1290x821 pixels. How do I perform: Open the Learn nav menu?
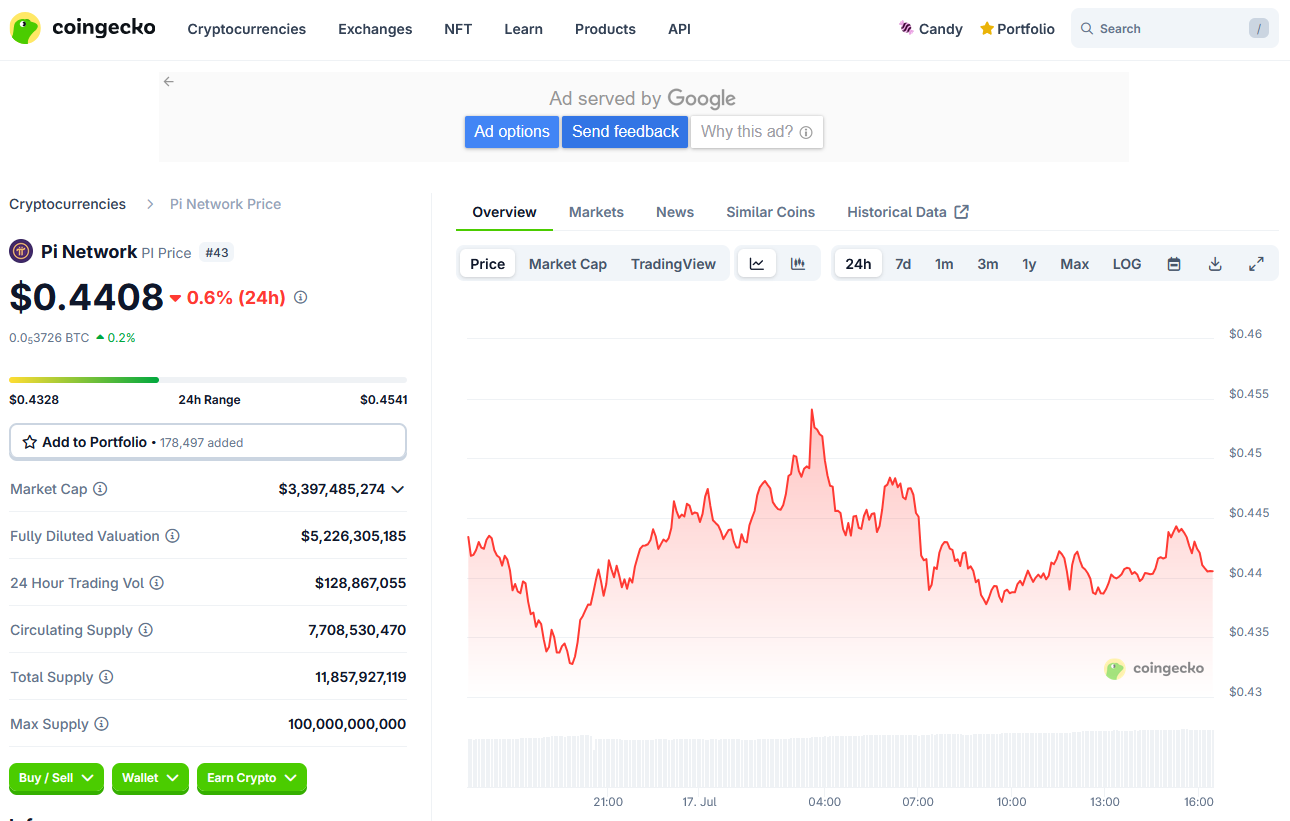tap(523, 29)
